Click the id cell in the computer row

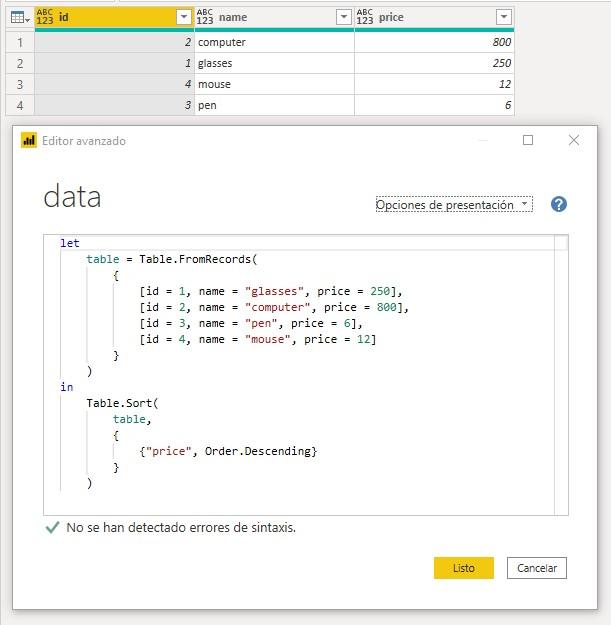[114, 42]
